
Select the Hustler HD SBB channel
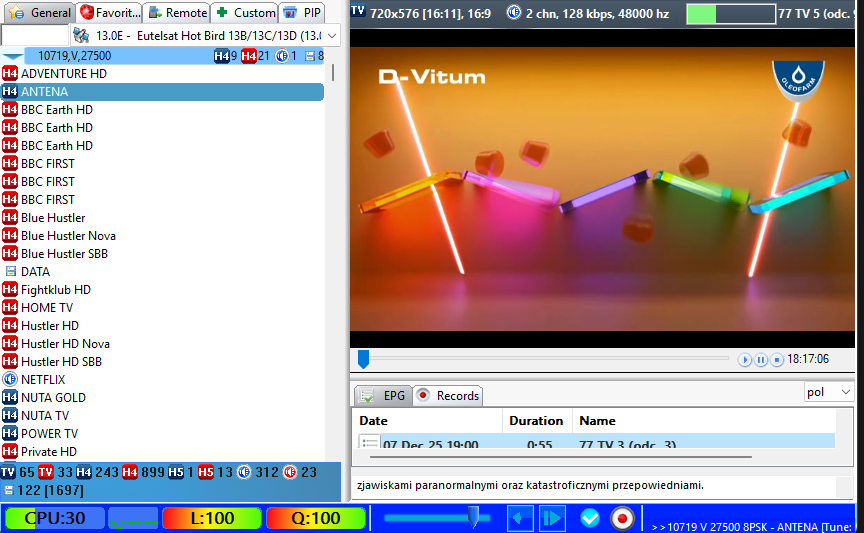(163, 362)
